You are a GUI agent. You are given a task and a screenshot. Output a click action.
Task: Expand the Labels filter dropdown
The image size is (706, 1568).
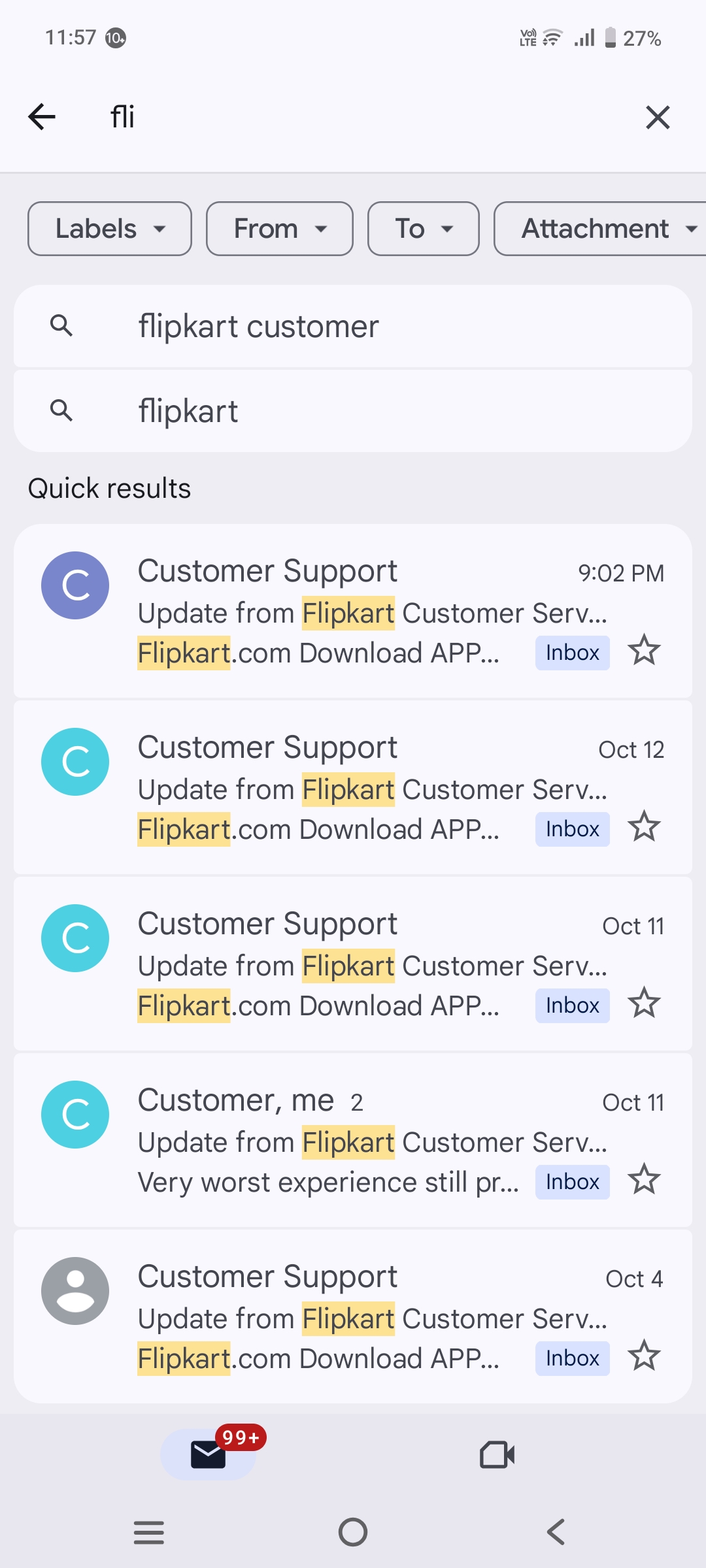click(110, 229)
